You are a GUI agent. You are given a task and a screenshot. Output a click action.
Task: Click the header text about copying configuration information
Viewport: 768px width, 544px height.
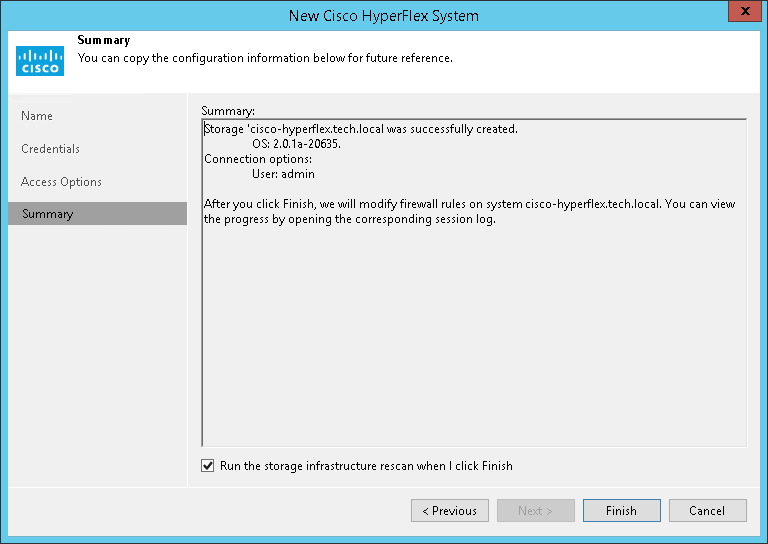265,58
